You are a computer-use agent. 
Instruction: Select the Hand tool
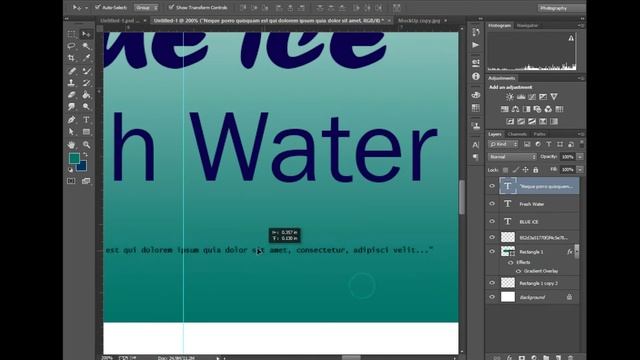coord(71,144)
